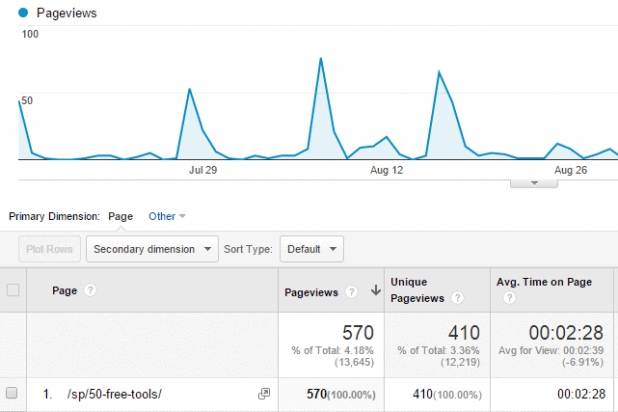Click the Jul 29 date label on chart
Viewport: 618px width, 412px height.
(203, 170)
